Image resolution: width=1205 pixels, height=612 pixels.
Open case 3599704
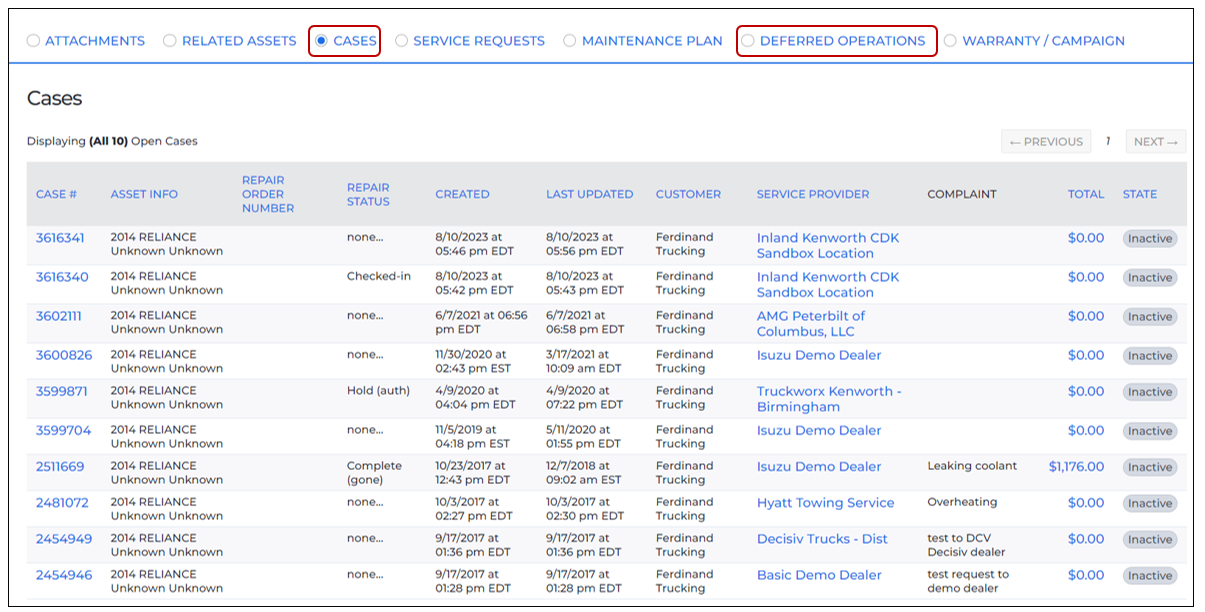[63, 430]
